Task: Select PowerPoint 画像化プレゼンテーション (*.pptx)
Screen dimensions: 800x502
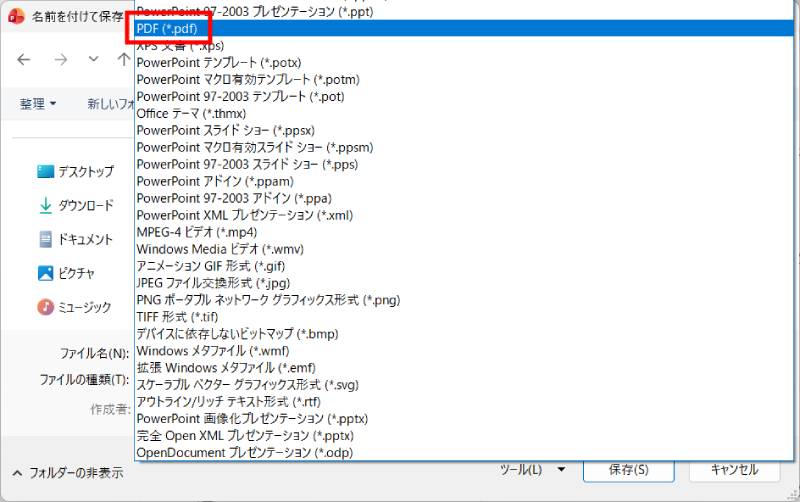Action: point(464,418)
